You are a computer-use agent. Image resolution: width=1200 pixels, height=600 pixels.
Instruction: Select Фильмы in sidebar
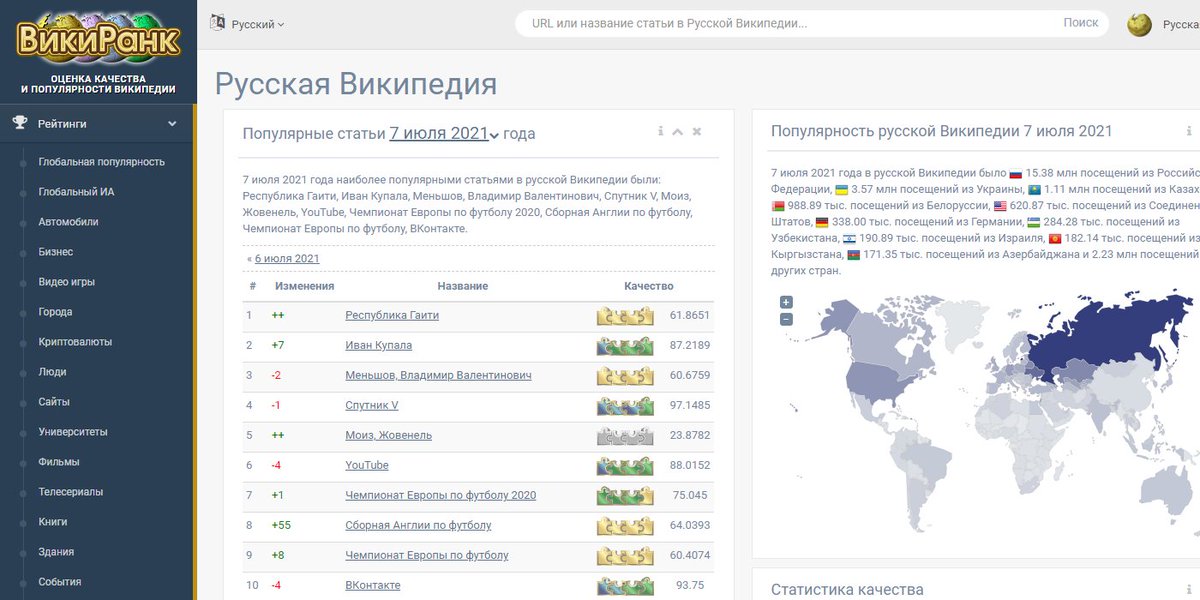pyautogui.click(x=58, y=462)
